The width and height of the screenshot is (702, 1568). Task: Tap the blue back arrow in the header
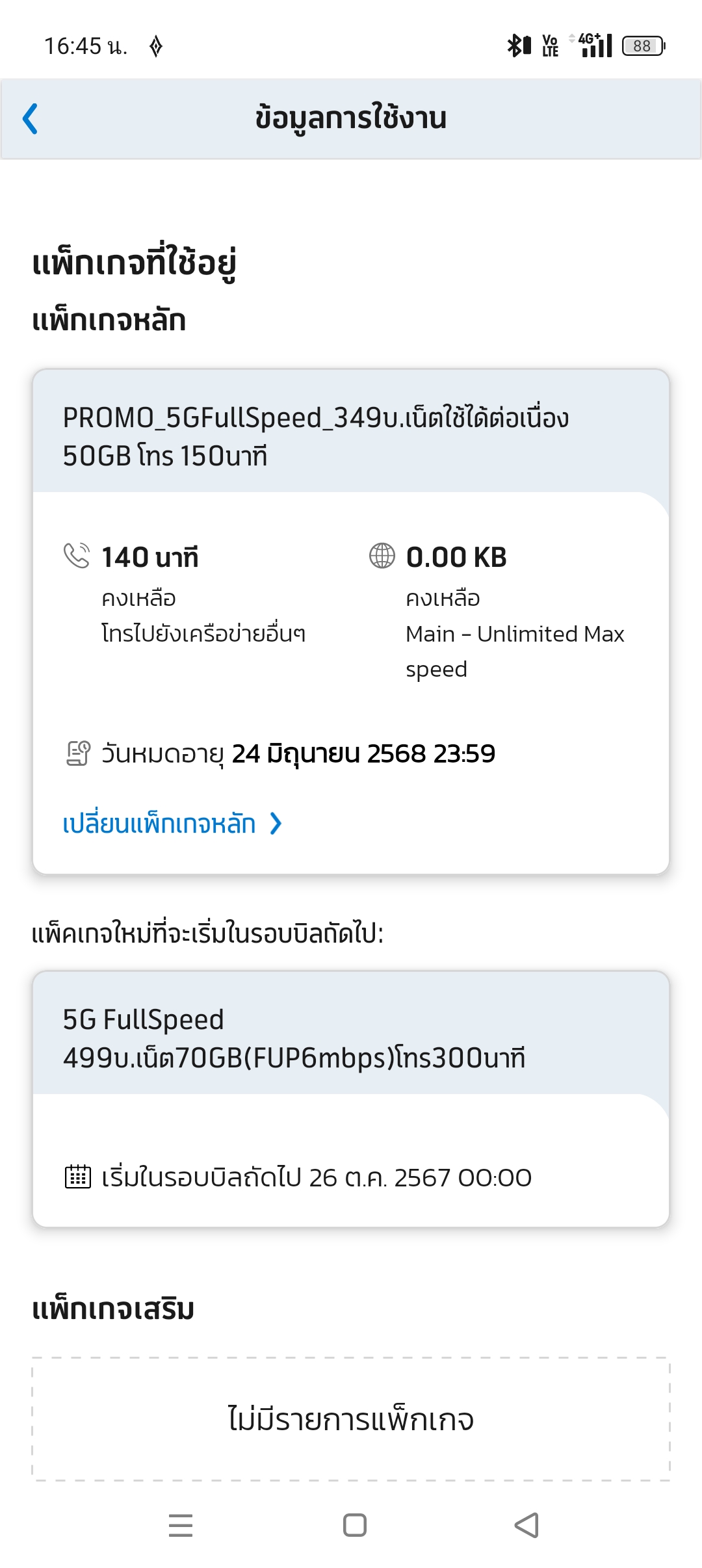click(x=30, y=119)
